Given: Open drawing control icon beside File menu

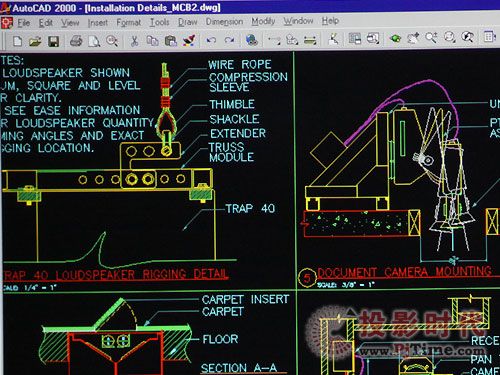Looking at the screenshot, I should point(7,23).
